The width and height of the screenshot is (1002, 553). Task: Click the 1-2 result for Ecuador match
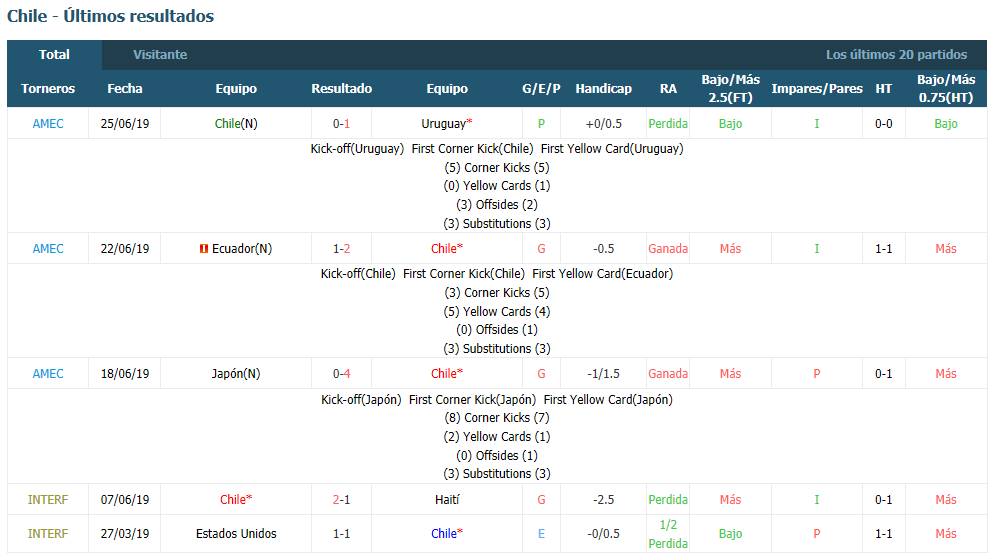341,249
